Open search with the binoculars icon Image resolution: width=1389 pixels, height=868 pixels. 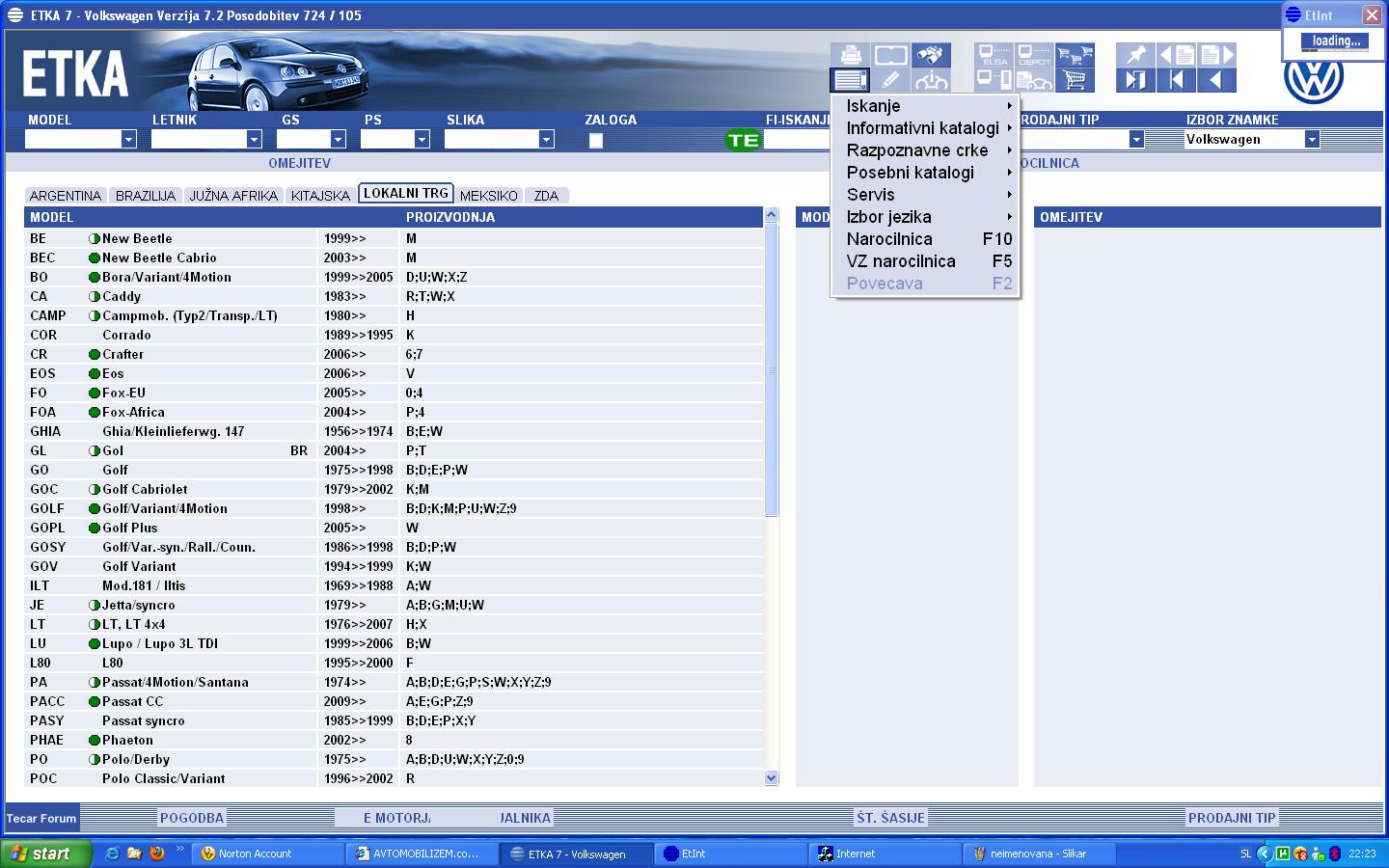coord(931,55)
